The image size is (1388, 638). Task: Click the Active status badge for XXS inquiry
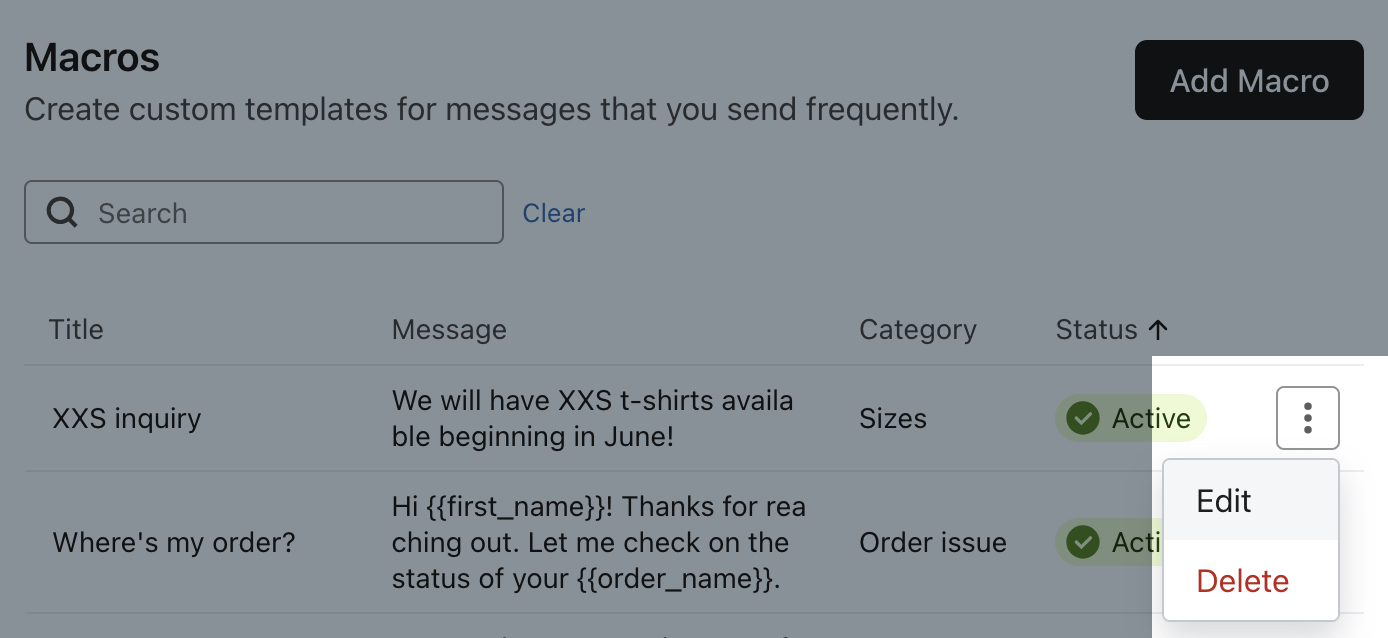pyautogui.click(x=1131, y=418)
